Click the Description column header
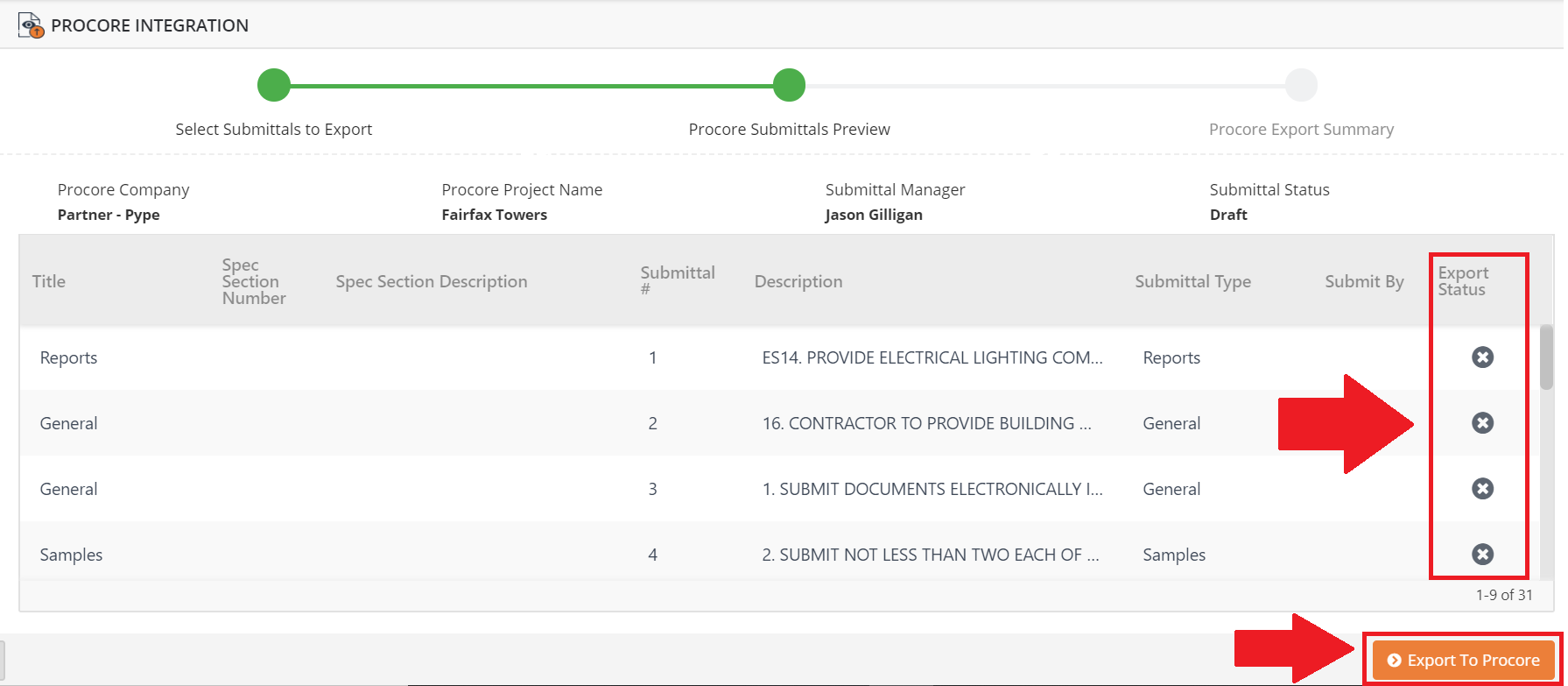The image size is (1568, 686). 798,281
